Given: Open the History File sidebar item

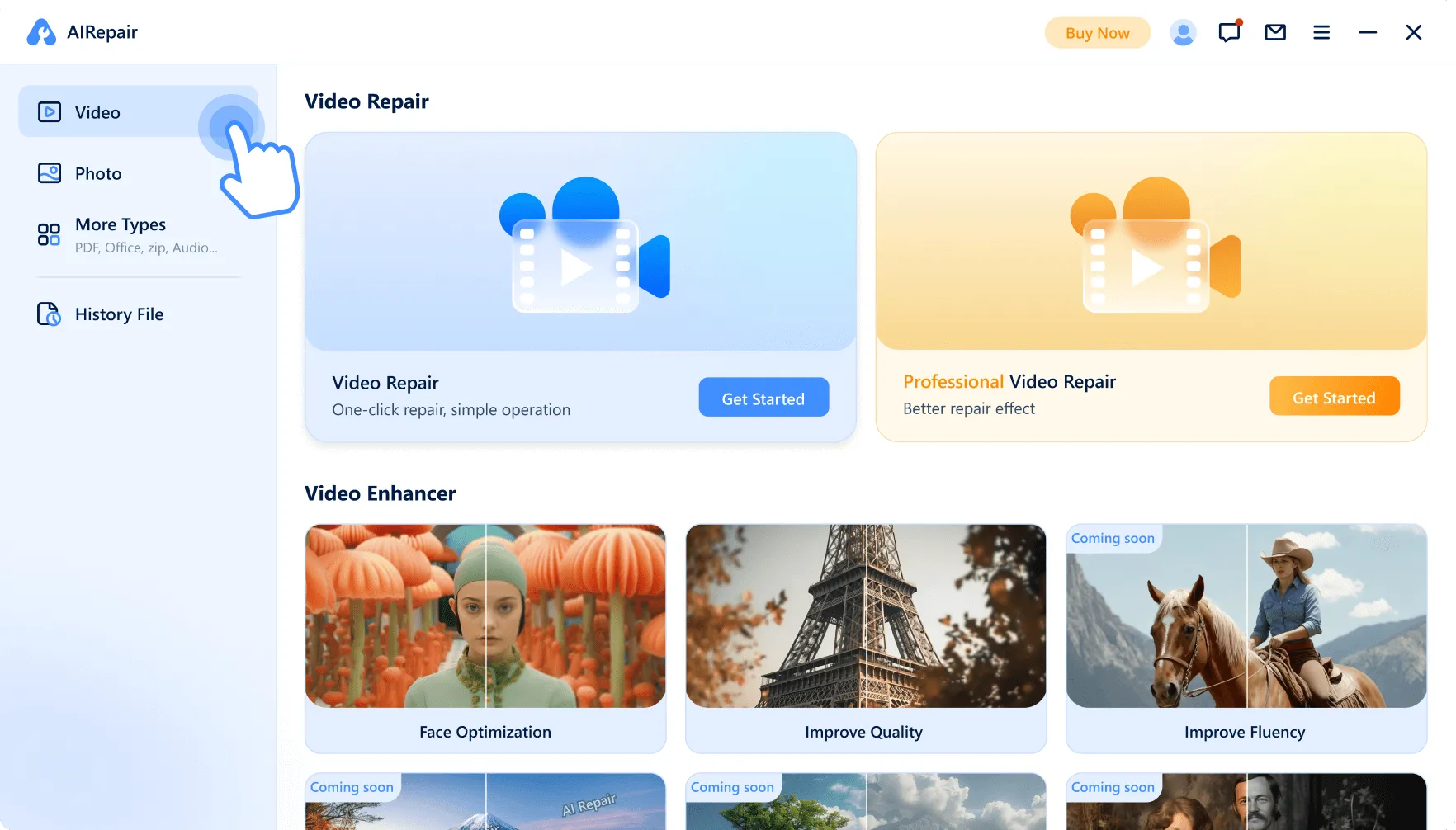Looking at the screenshot, I should pos(138,314).
